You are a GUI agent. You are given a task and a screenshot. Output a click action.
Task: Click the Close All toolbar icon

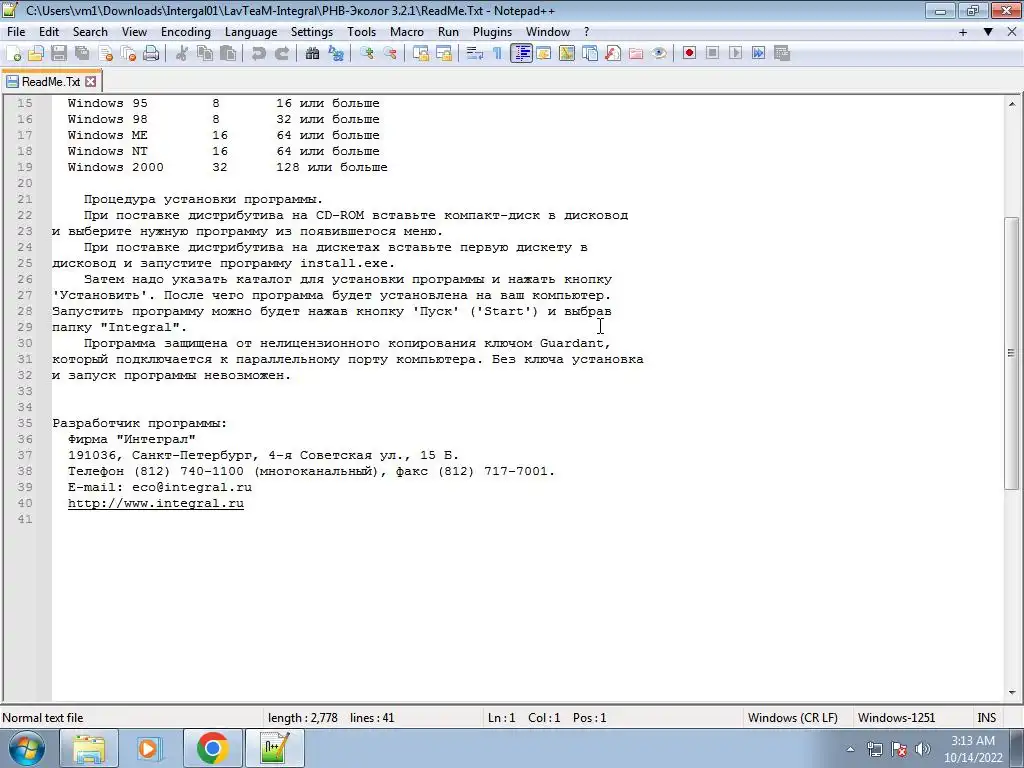coord(128,54)
